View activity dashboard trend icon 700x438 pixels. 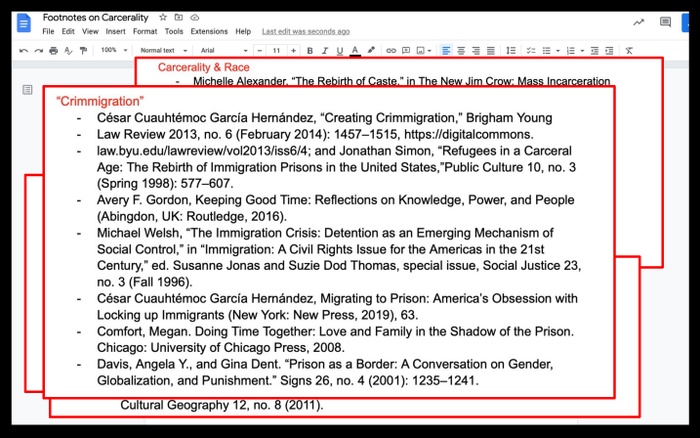pos(639,22)
